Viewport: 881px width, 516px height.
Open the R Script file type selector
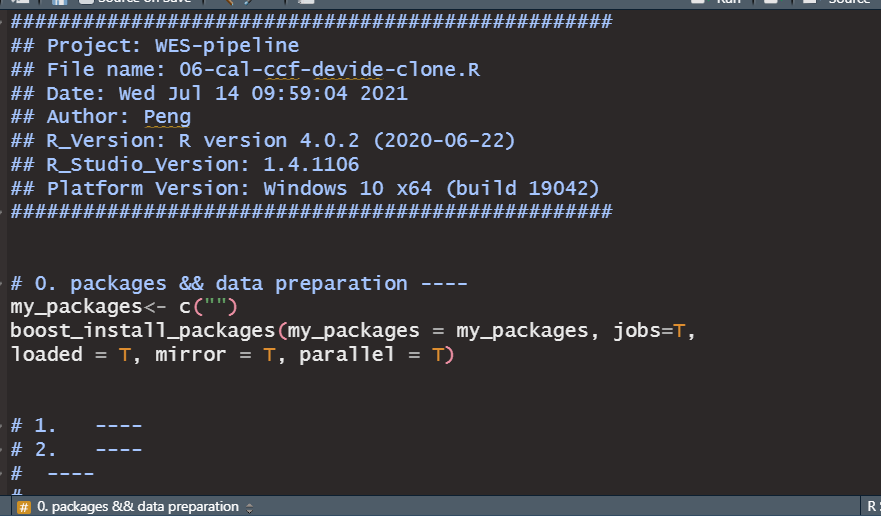coord(873,506)
